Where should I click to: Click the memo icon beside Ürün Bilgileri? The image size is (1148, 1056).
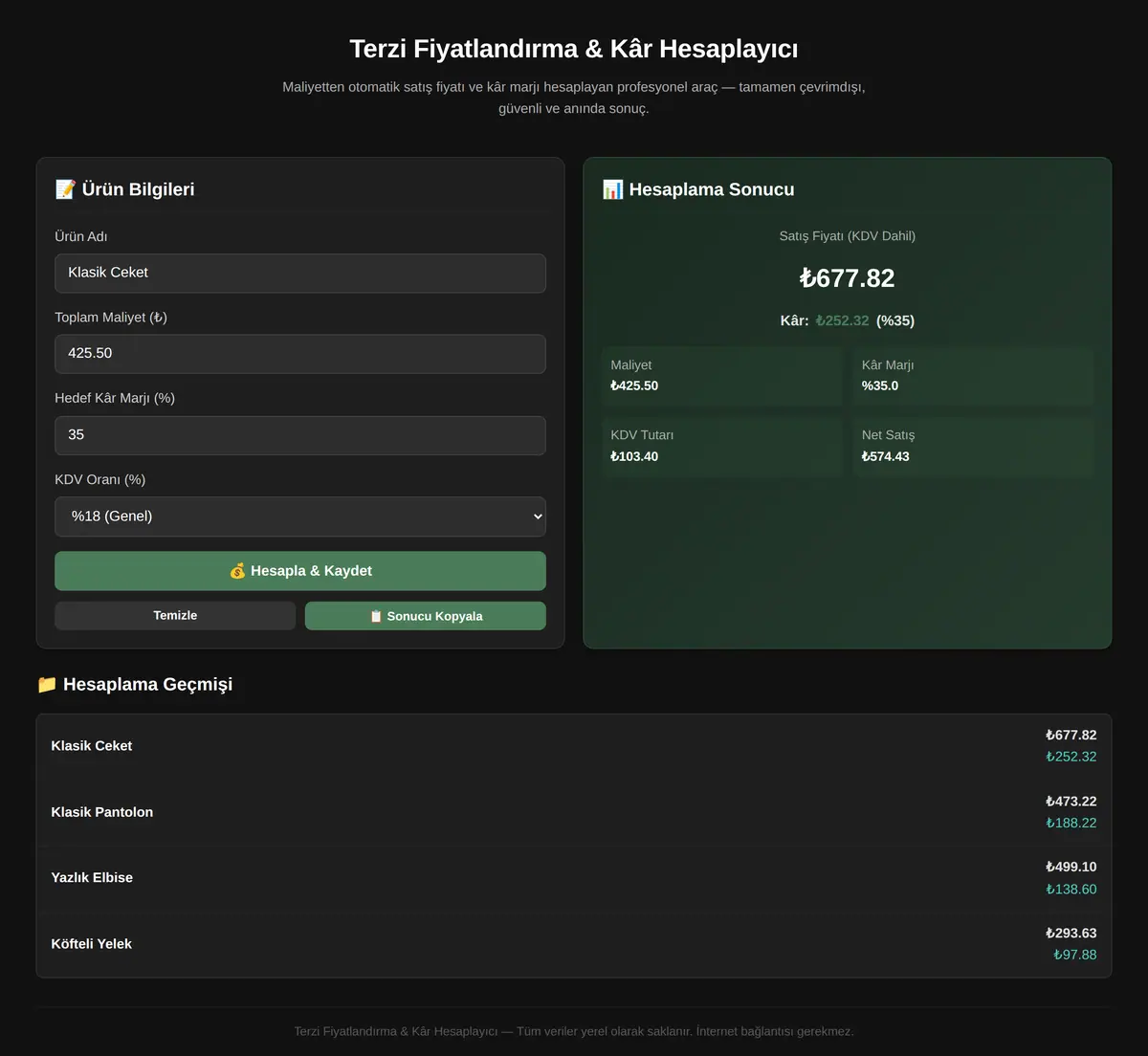pyautogui.click(x=65, y=189)
